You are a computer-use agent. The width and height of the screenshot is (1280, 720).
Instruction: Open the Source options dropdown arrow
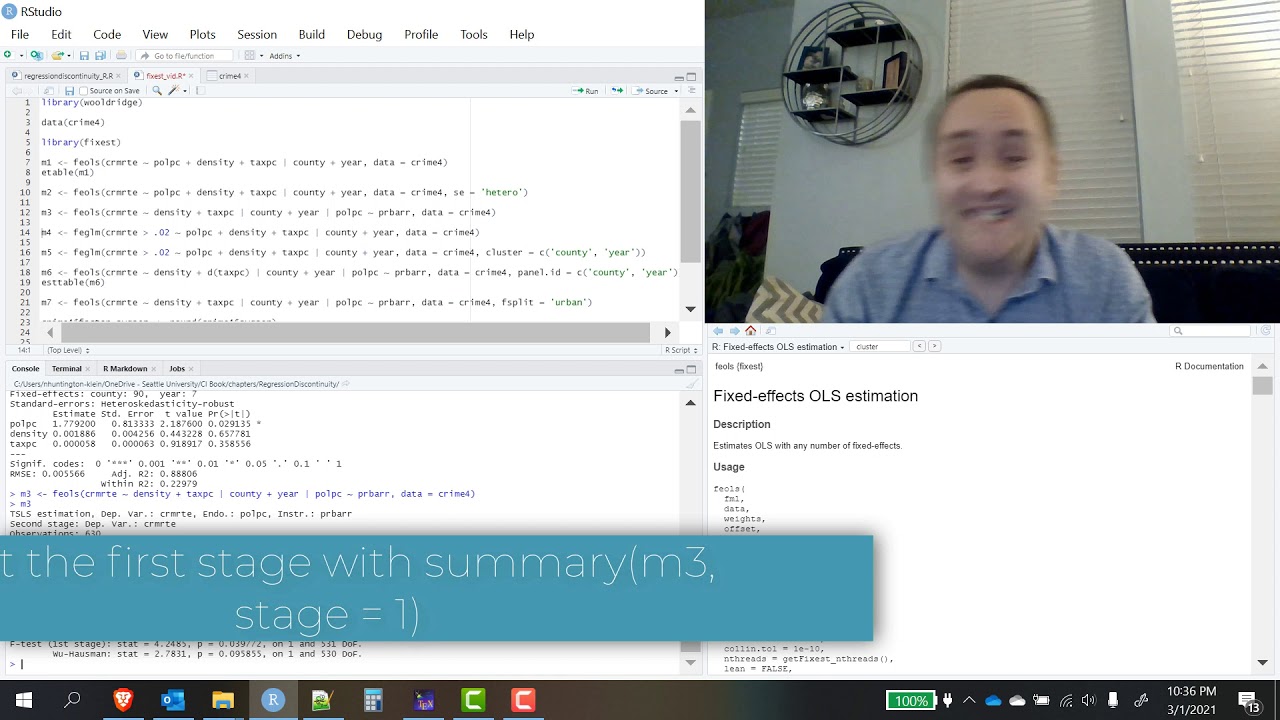coord(676,91)
